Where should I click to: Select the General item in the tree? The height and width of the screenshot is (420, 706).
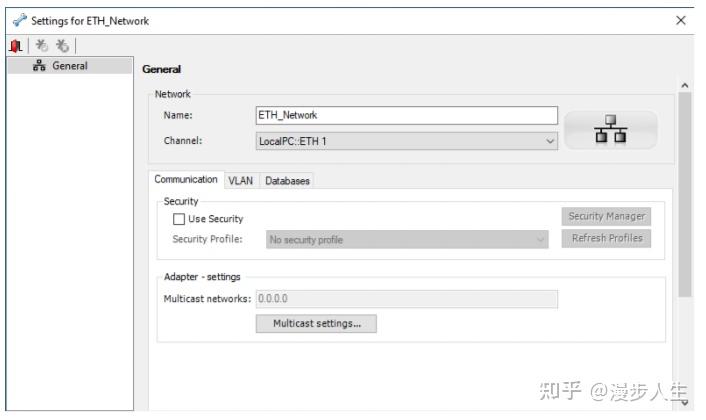[69, 66]
